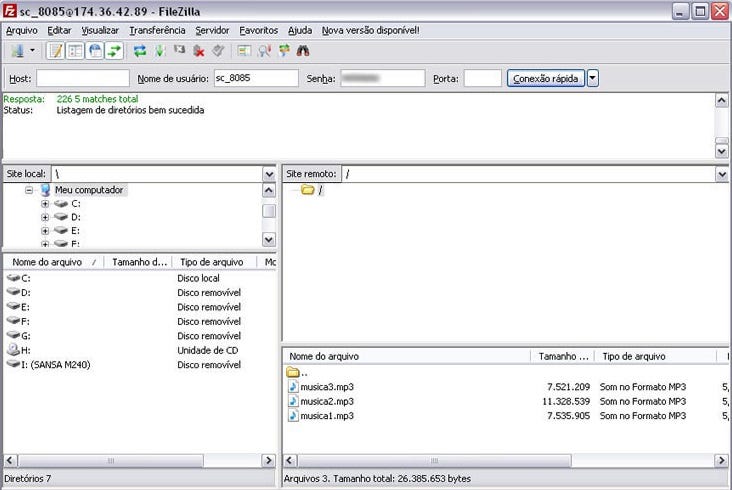The height and width of the screenshot is (490, 732).
Task: Click musica2.mp3 size 11.328.539
Action: 566,401
